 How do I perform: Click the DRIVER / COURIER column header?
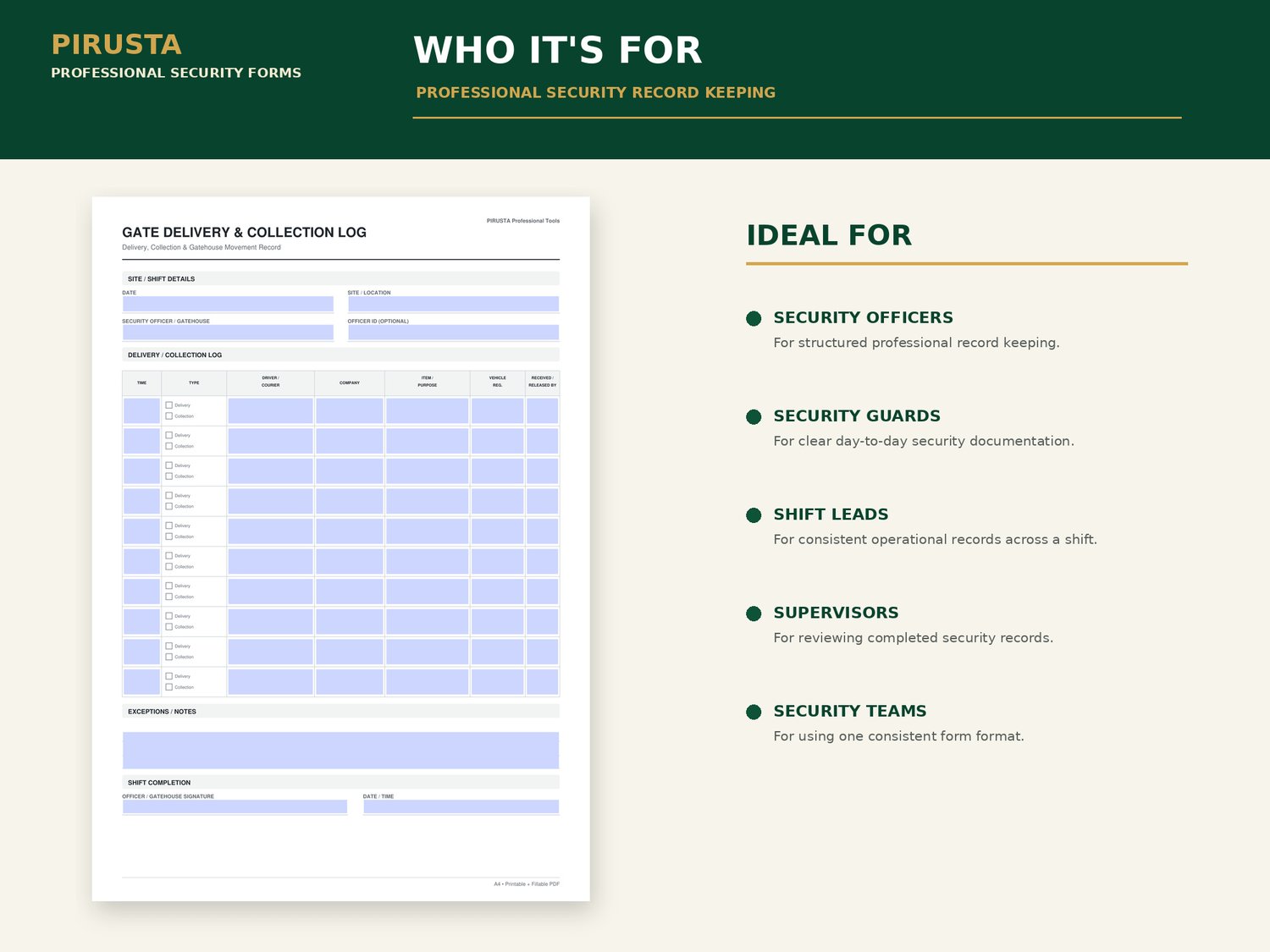270,382
